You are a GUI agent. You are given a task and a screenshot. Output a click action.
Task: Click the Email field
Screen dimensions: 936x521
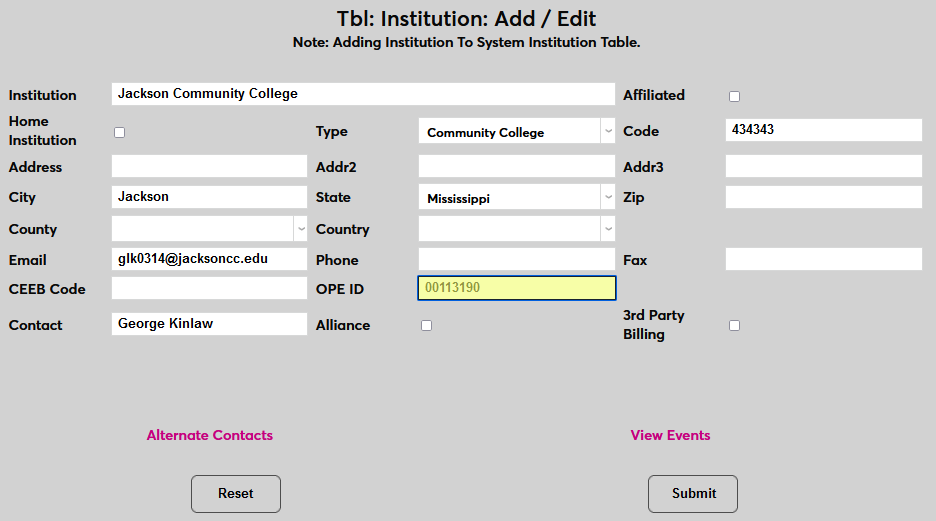209,259
